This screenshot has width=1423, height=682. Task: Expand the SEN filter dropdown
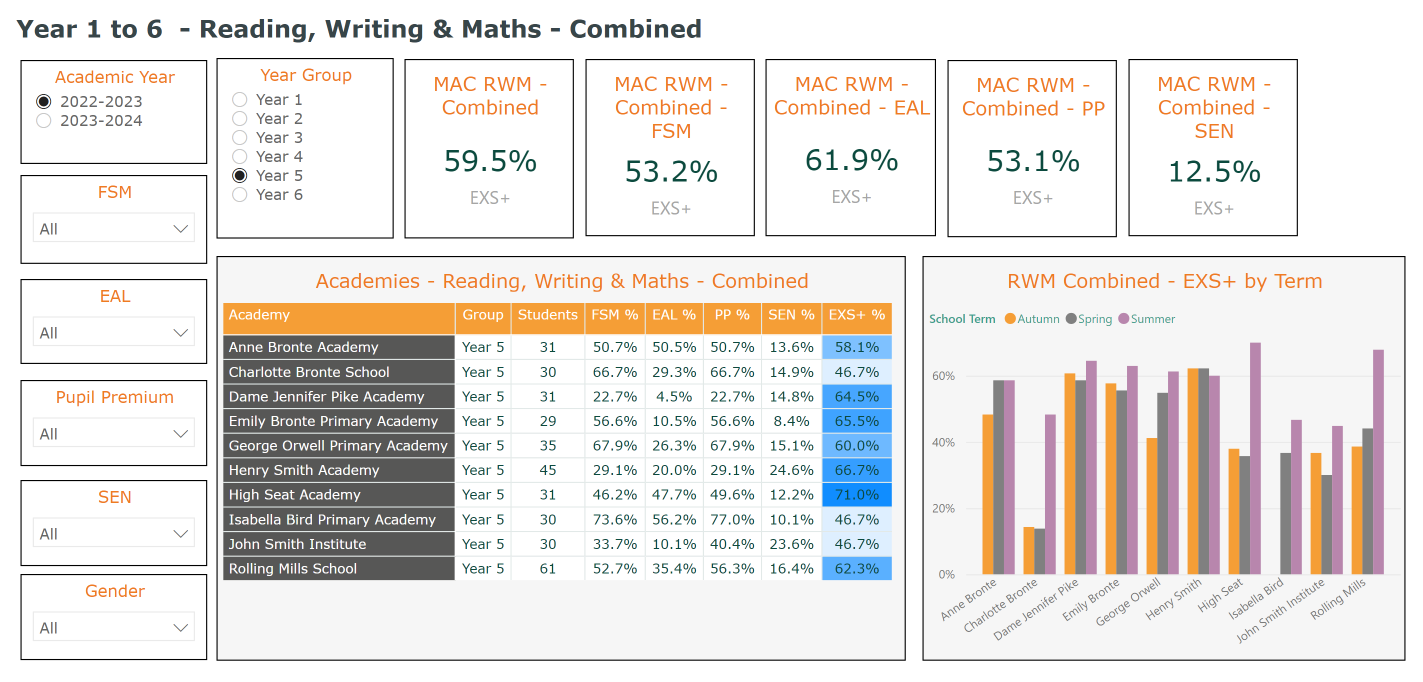113,533
